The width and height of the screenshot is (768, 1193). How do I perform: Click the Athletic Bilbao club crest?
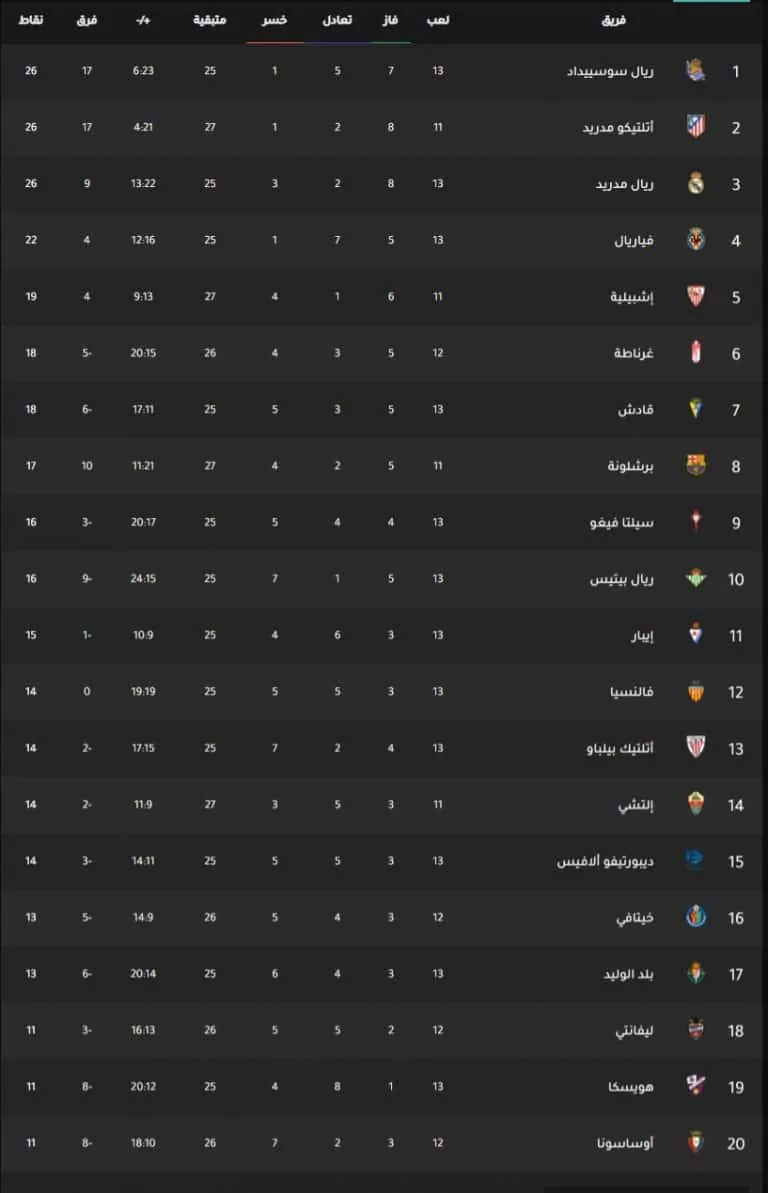pyautogui.click(x=696, y=747)
